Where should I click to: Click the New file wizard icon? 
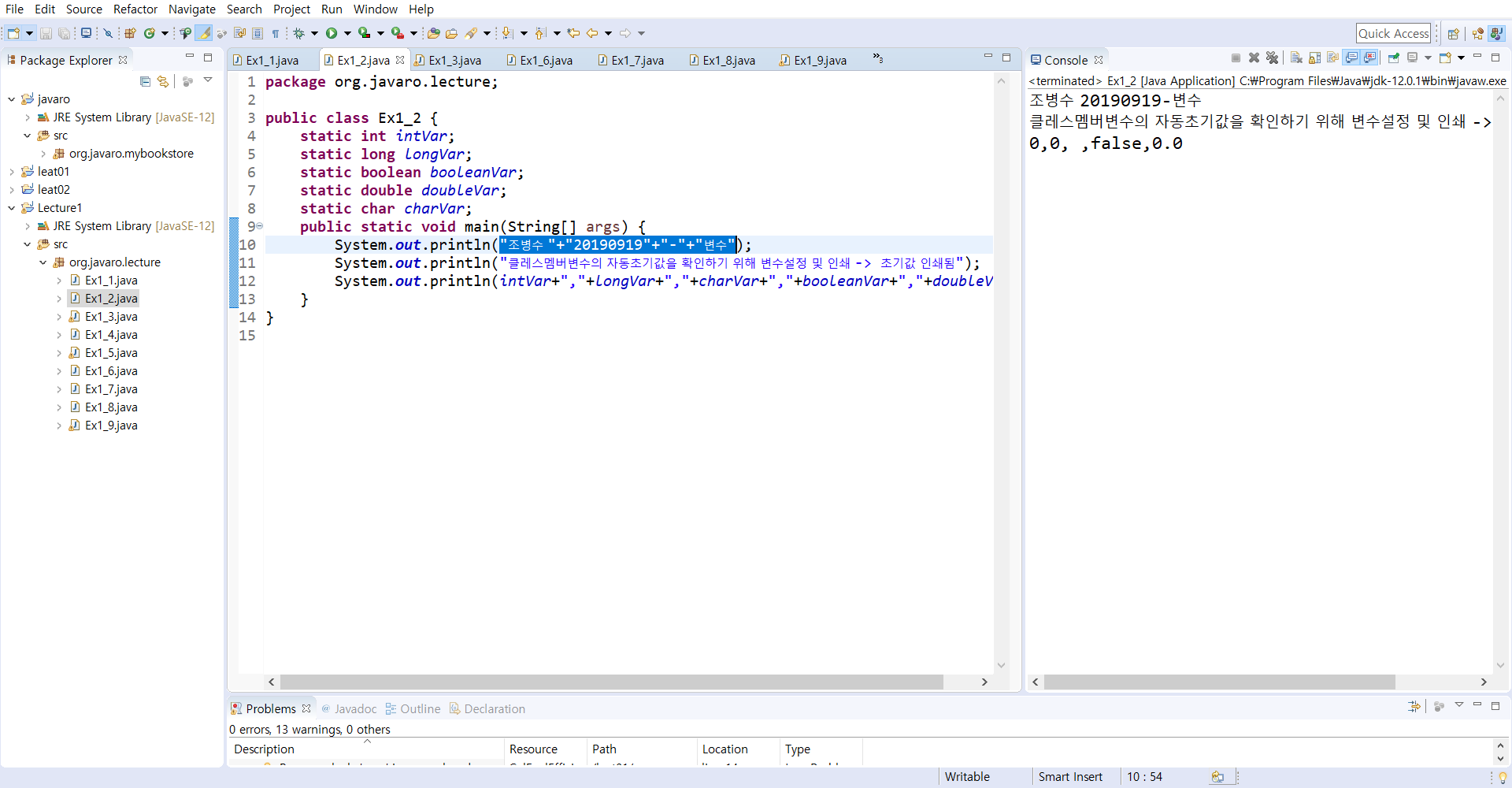click(13, 33)
